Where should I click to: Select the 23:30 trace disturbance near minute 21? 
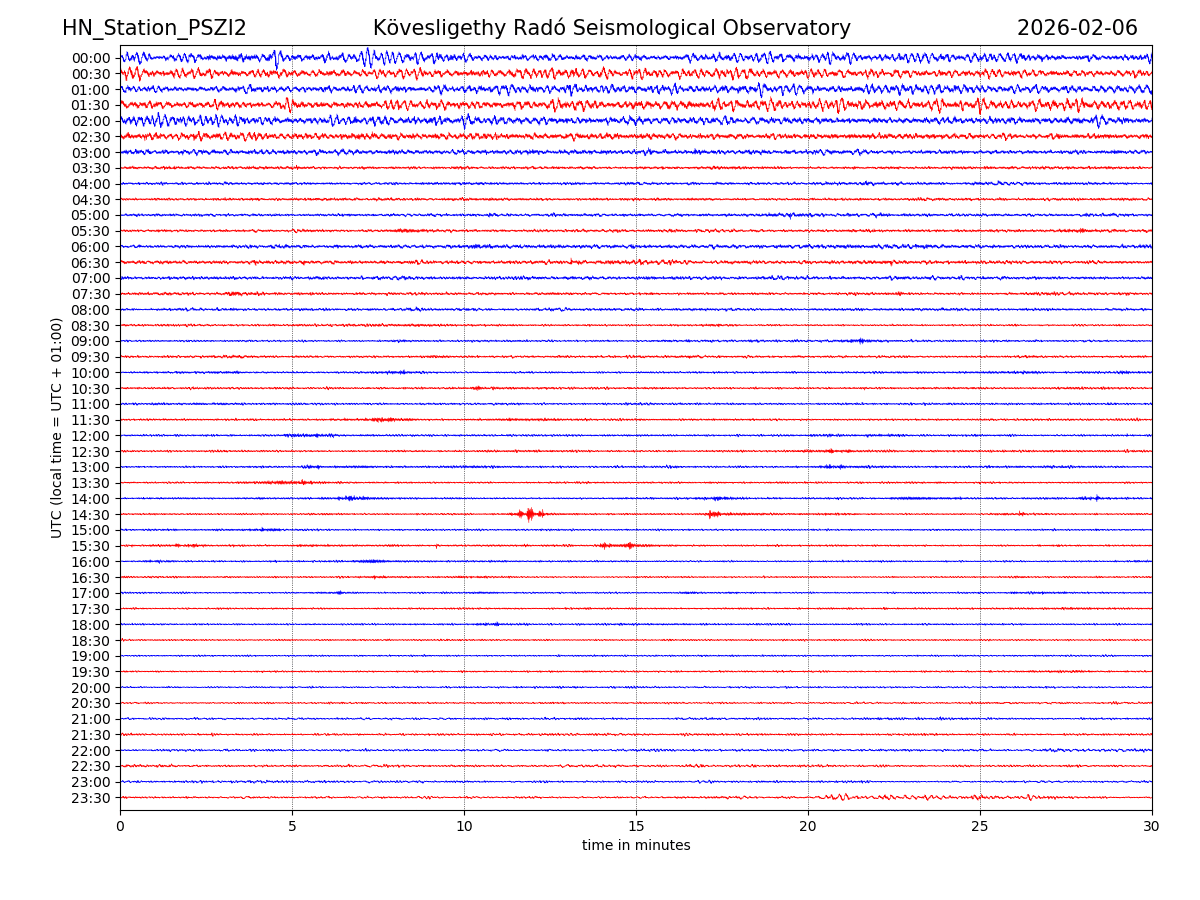click(x=838, y=797)
